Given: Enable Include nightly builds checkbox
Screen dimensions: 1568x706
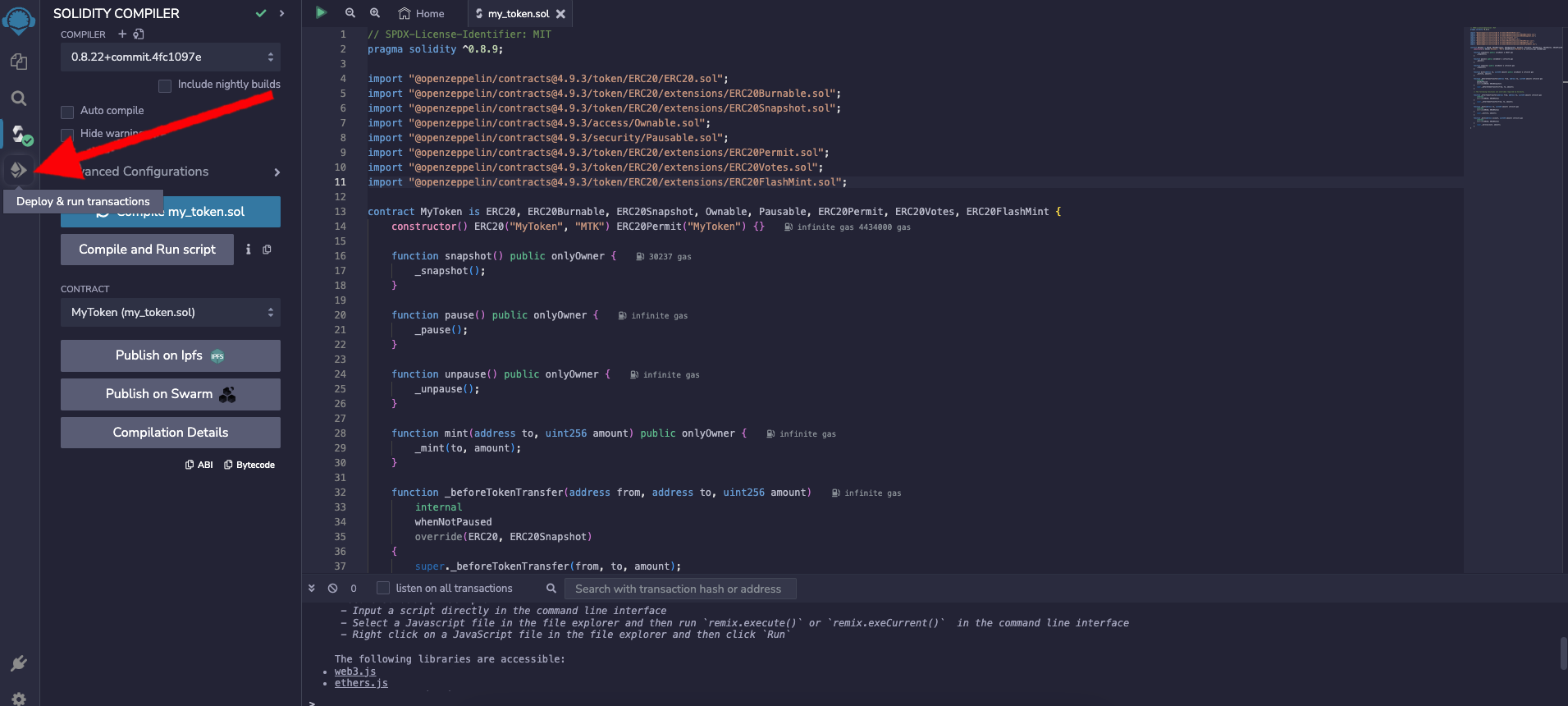Looking at the screenshot, I should pyautogui.click(x=165, y=85).
